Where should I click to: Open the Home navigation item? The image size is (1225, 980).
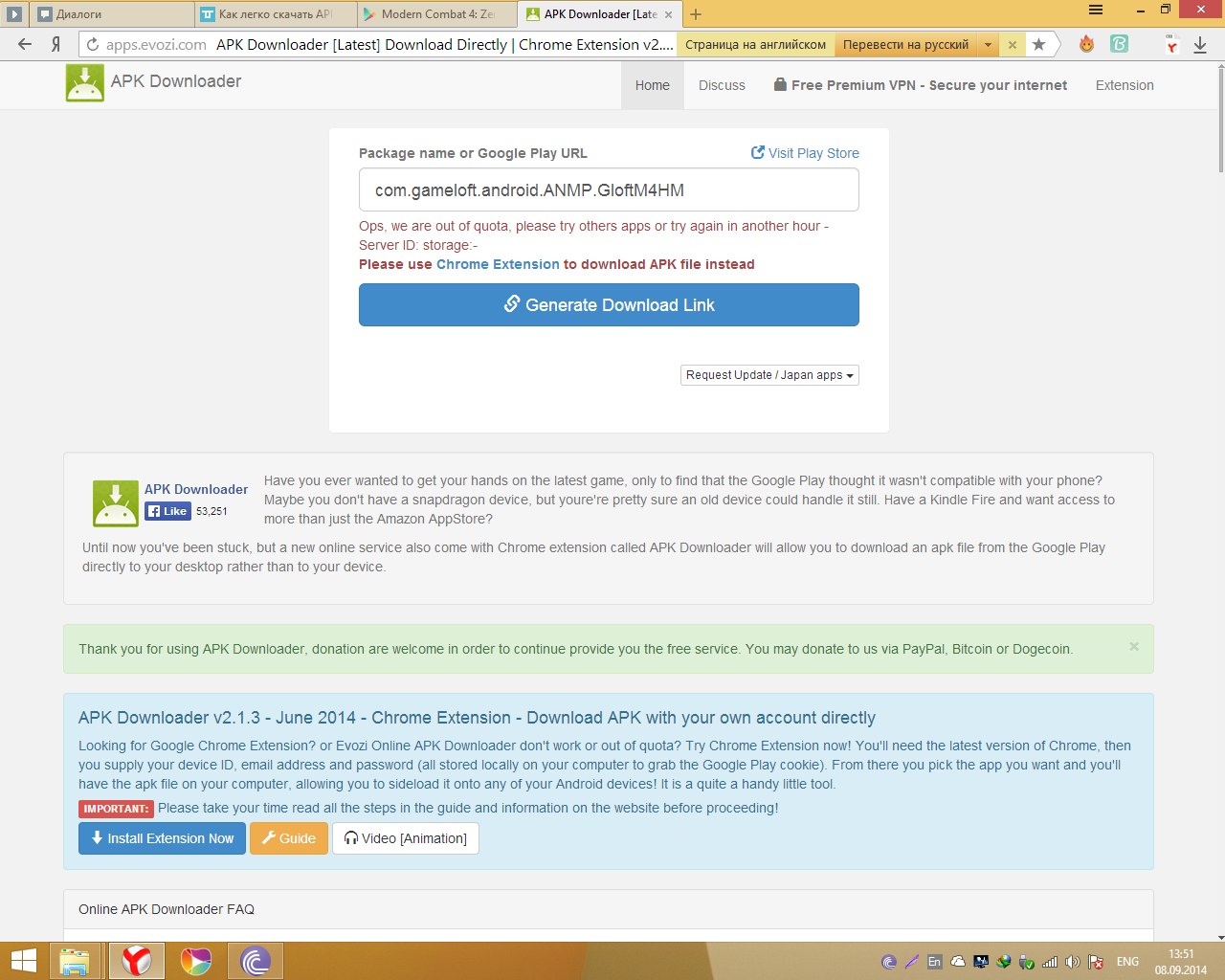(x=653, y=85)
